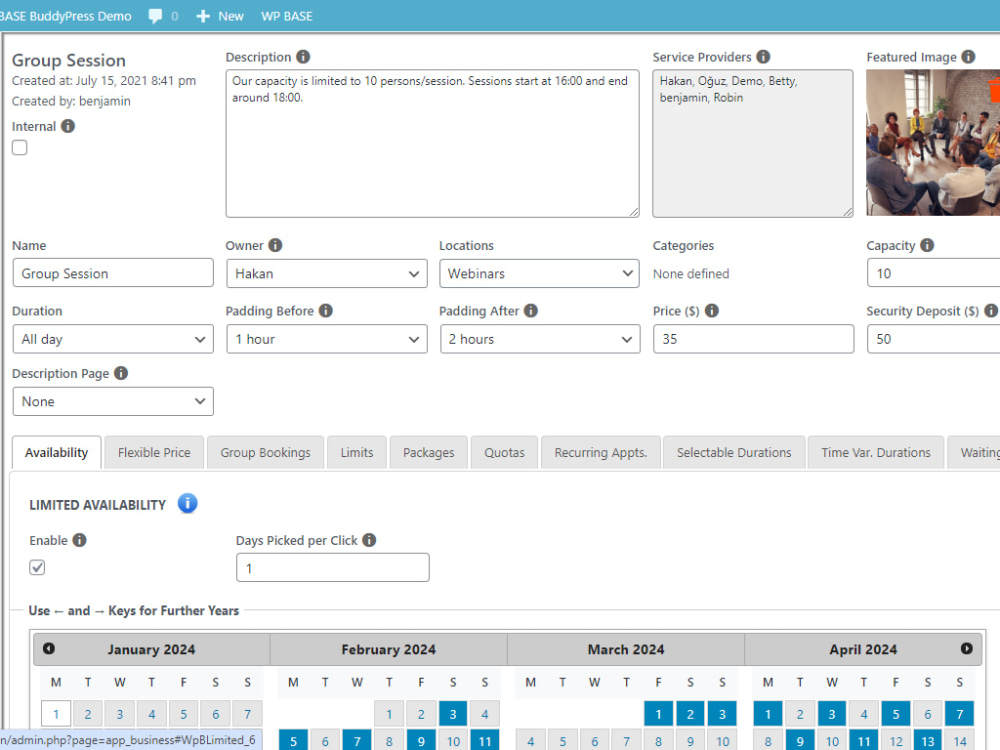Open the Padding After dropdown showing 2 hours

[540, 339]
